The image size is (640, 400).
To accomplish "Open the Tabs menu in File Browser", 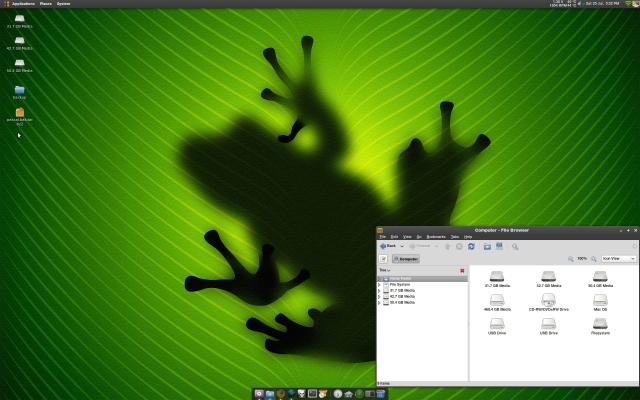I will (x=455, y=237).
